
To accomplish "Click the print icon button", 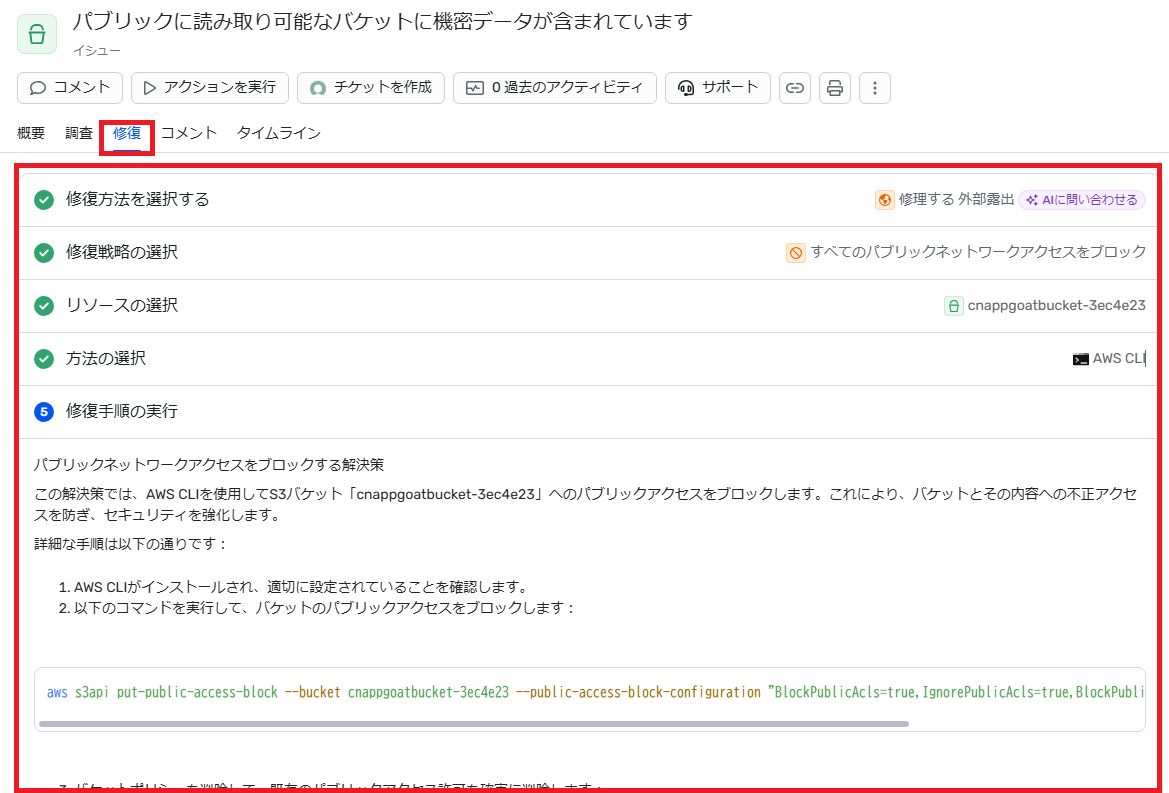I will 835,88.
